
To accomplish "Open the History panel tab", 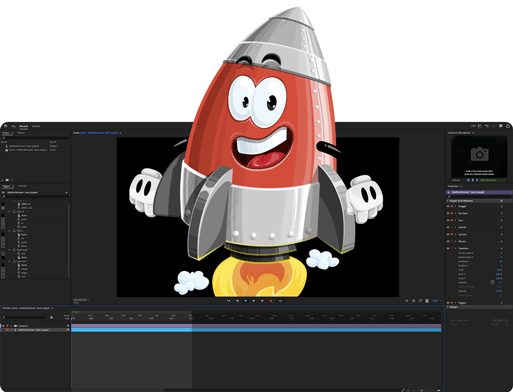I will point(21,133).
